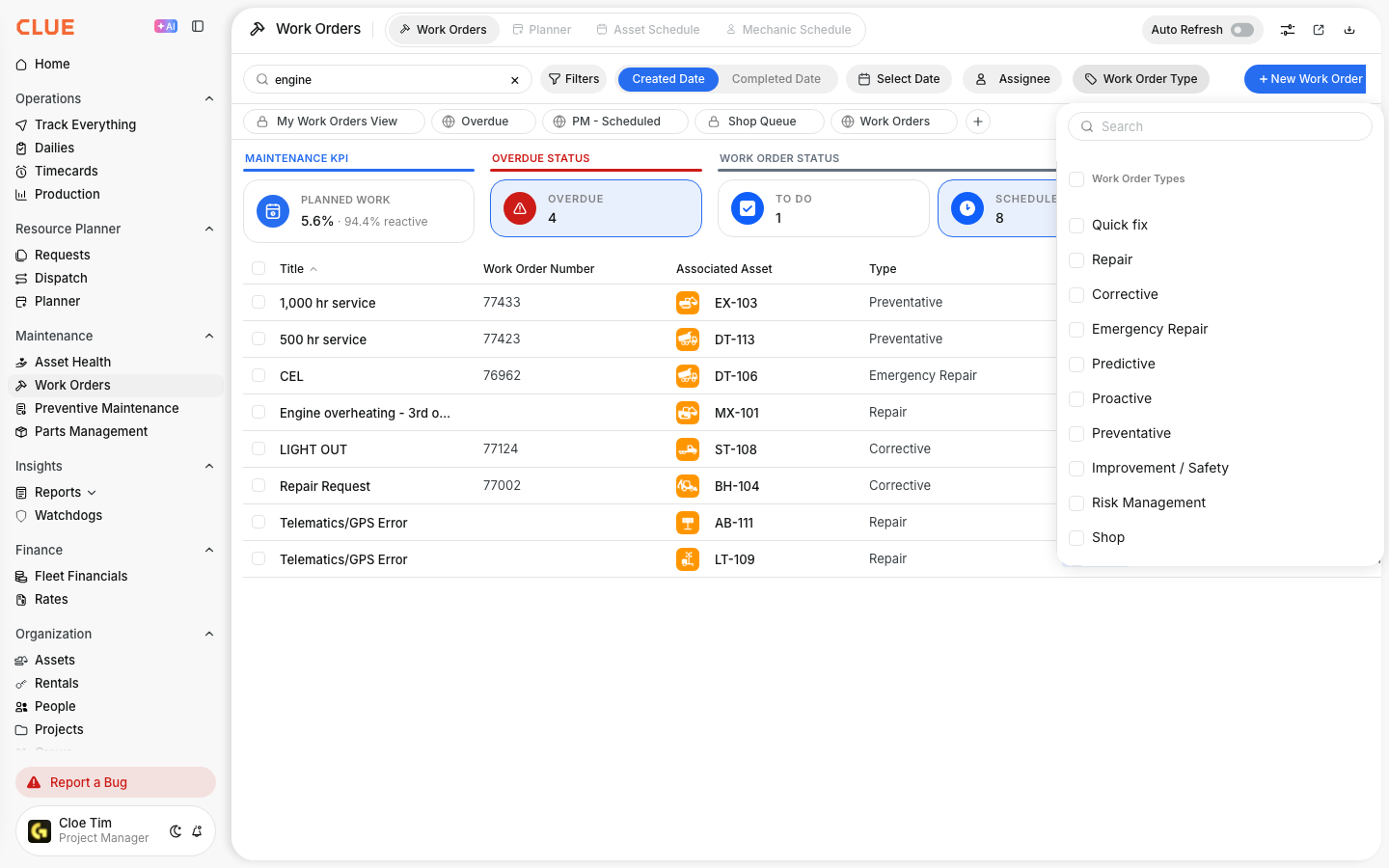The height and width of the screenshot is (868, 1389).
Task: Select all Work Order Types checkbox
Action: click(x=1076, y=179)
